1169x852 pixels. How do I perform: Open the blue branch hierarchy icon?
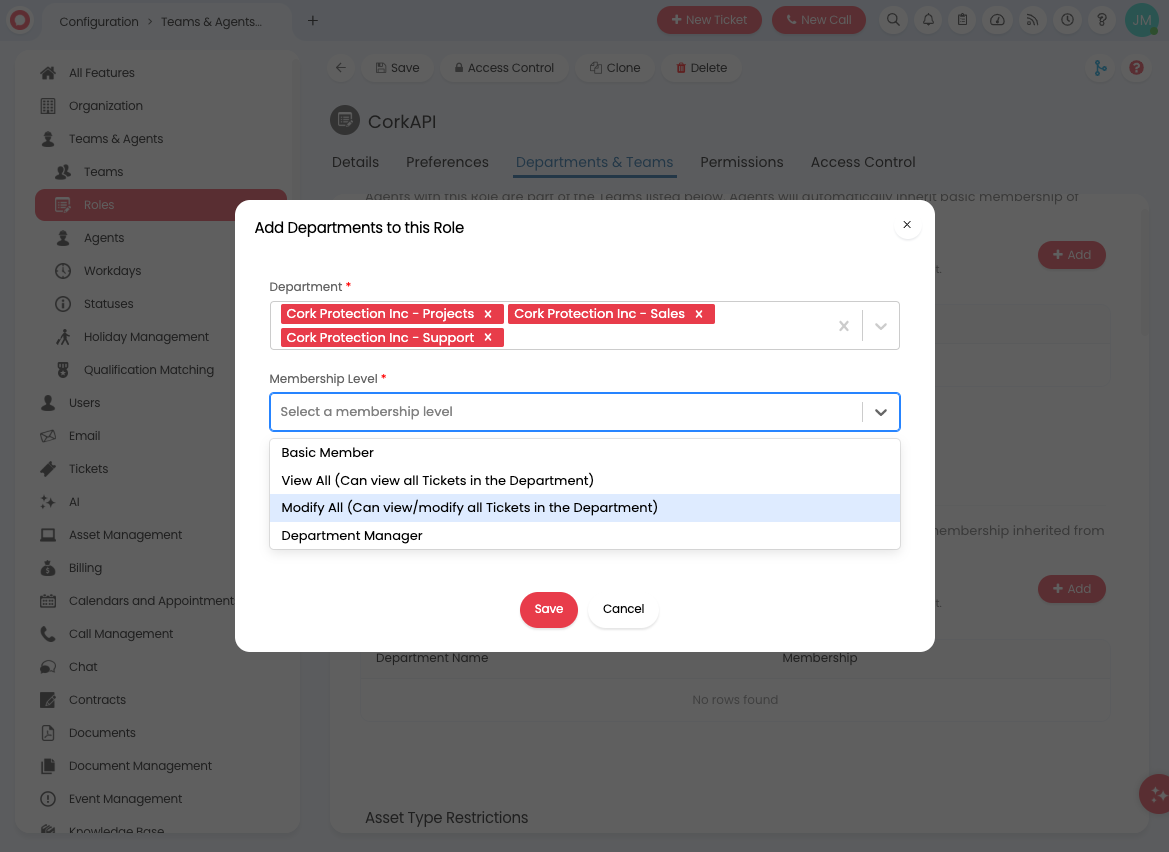coord(1100,68)
